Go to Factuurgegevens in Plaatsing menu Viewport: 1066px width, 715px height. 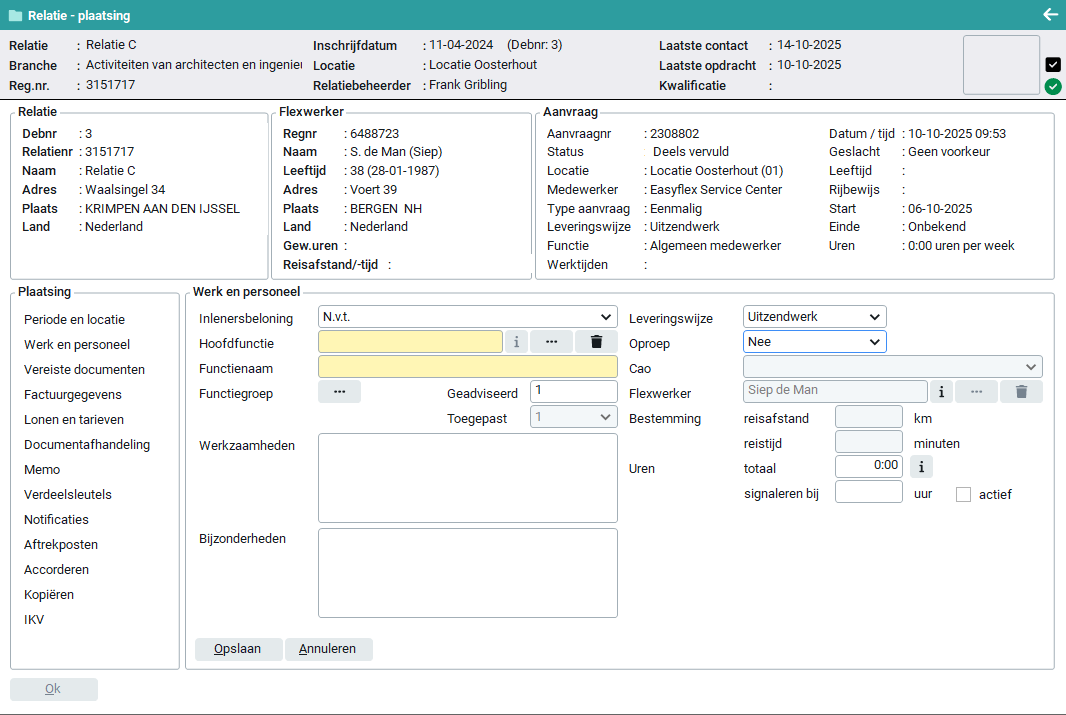click(x=73, y=395)
